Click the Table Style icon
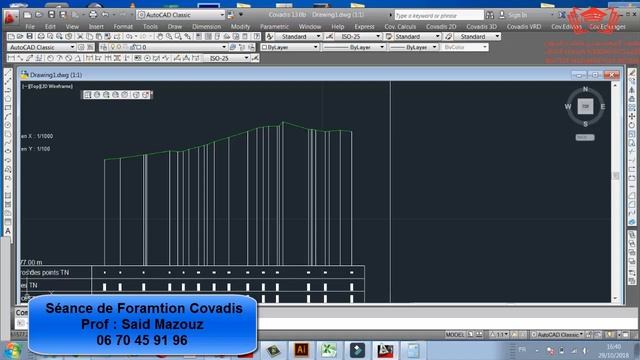 pos(389,36)
